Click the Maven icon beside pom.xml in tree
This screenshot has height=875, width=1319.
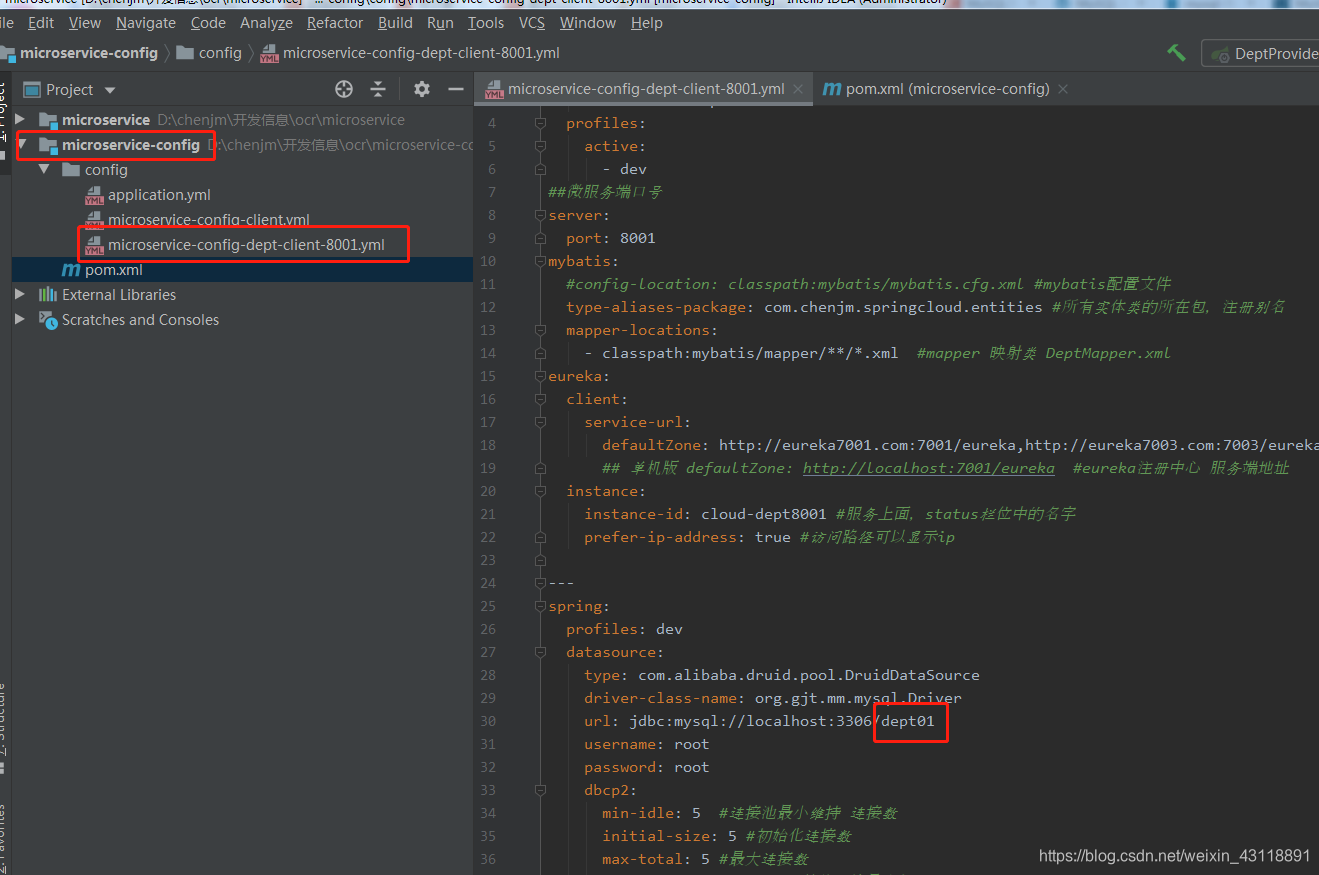click(x=71, y=270)
